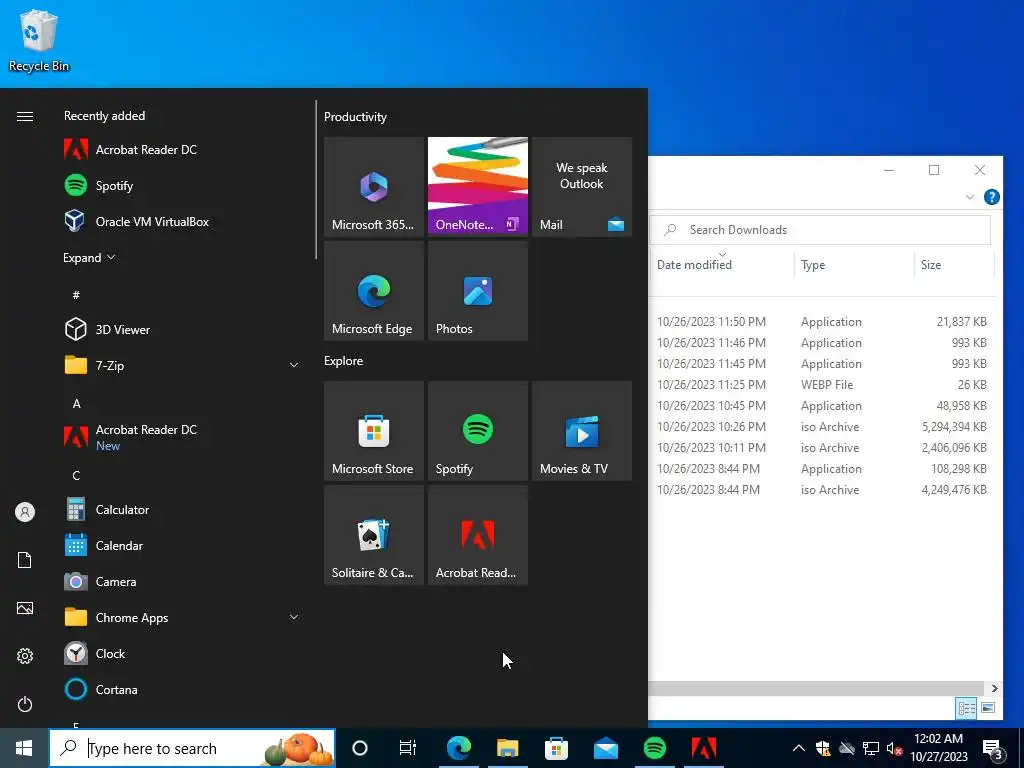Open Power options in Start menu
1024x768 pixels.
coord(25,704)
